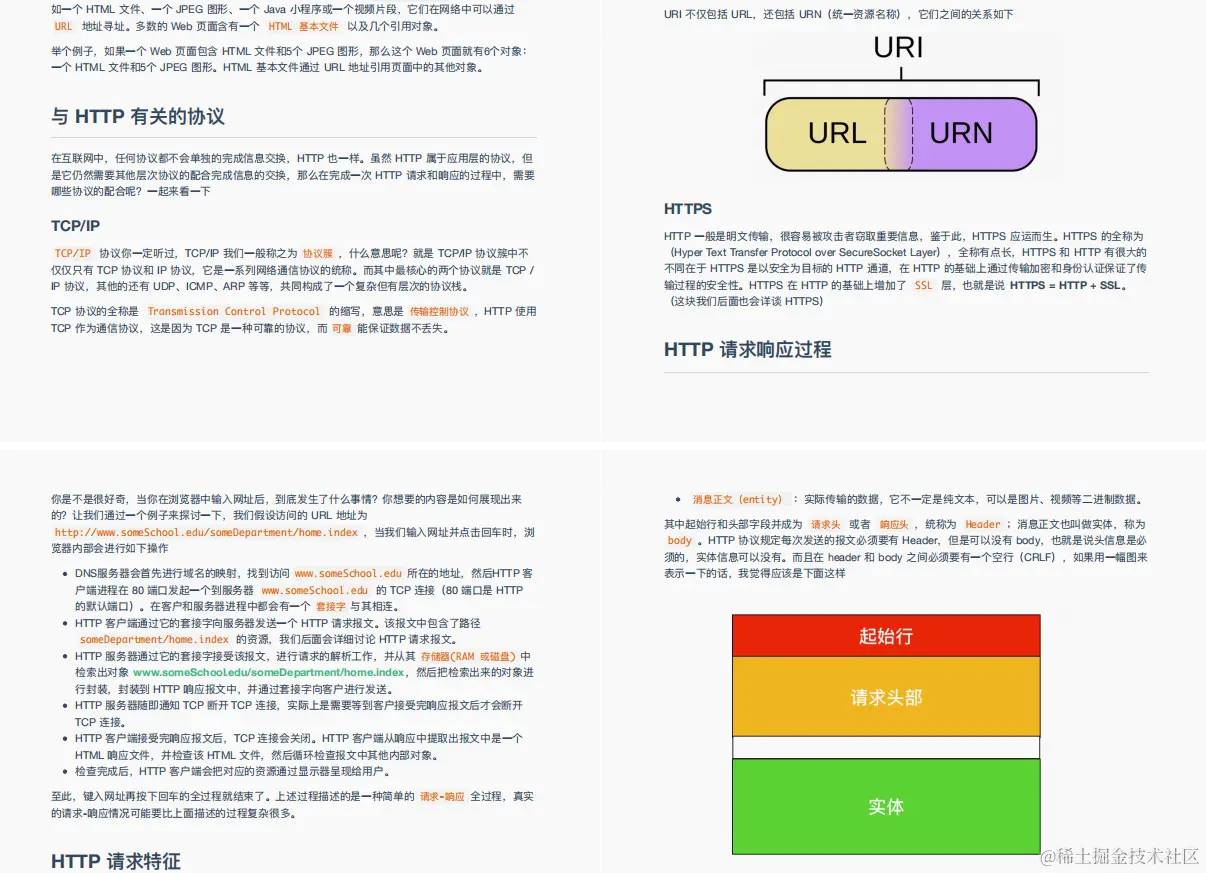
Task: Click the 传输控制协议 highlighted term
Action: pyautogui.click(x=441, y=311)
